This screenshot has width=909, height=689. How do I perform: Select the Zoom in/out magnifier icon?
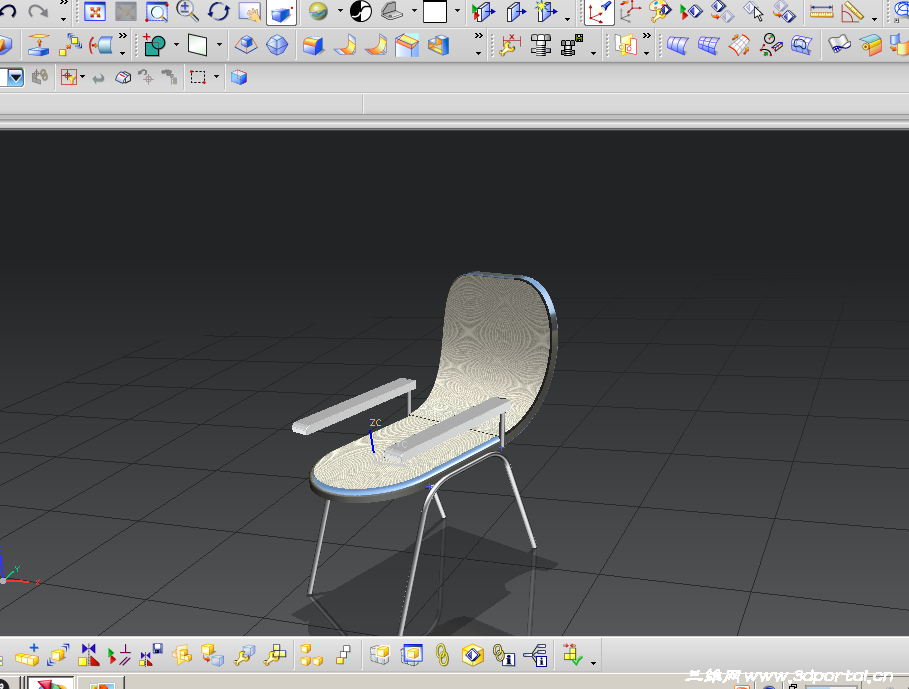click(x=187, y=11)
